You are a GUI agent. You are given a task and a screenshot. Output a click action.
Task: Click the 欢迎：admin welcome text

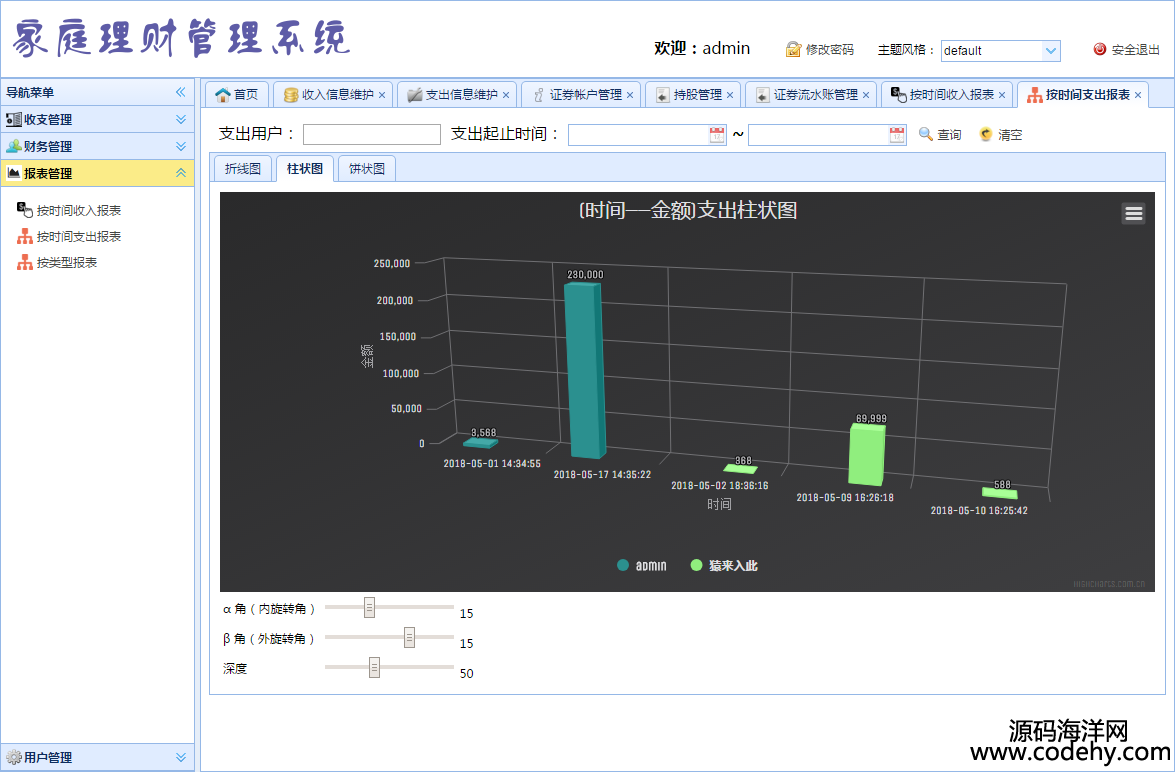click(702, 49)
